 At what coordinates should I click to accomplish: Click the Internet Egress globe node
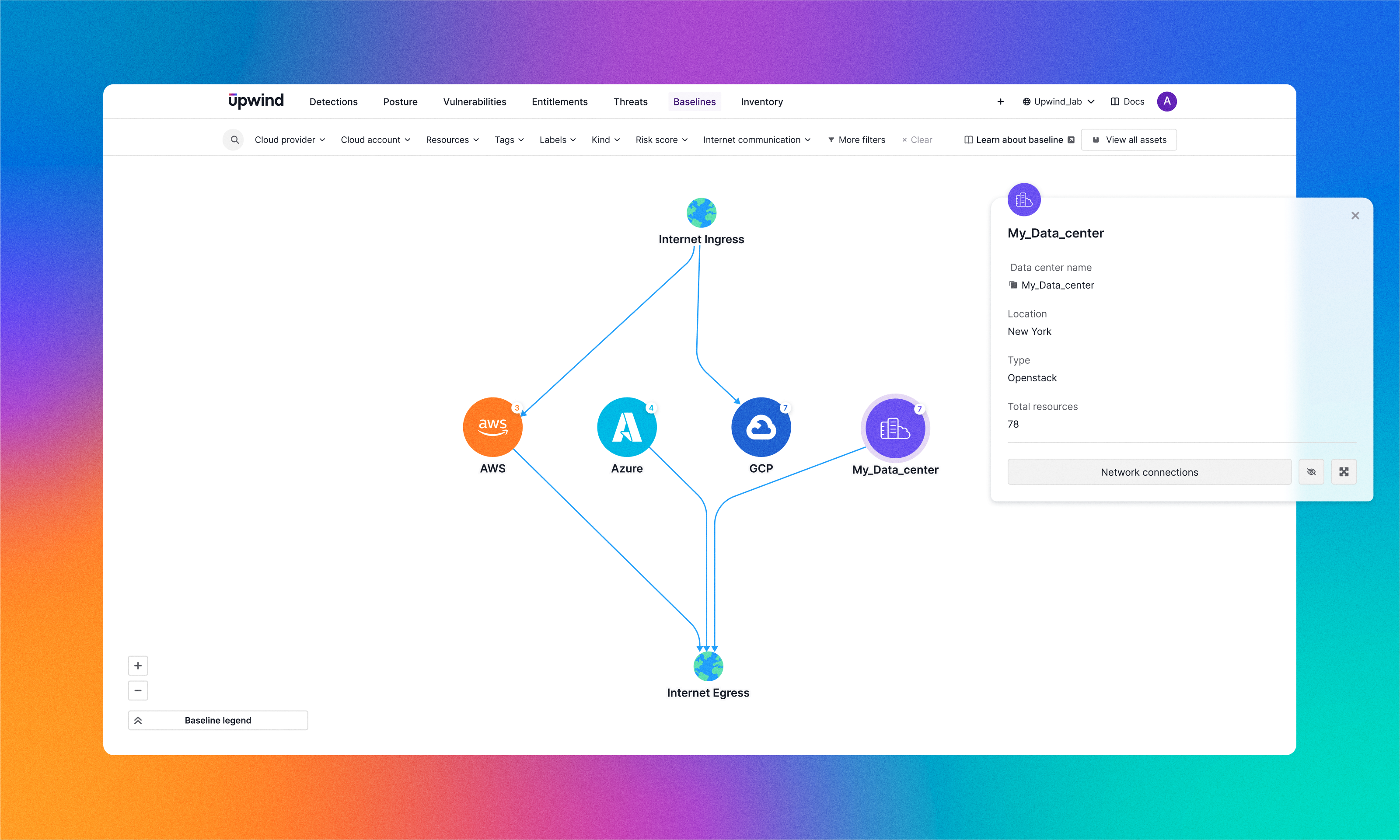click(x=708, y=666)
